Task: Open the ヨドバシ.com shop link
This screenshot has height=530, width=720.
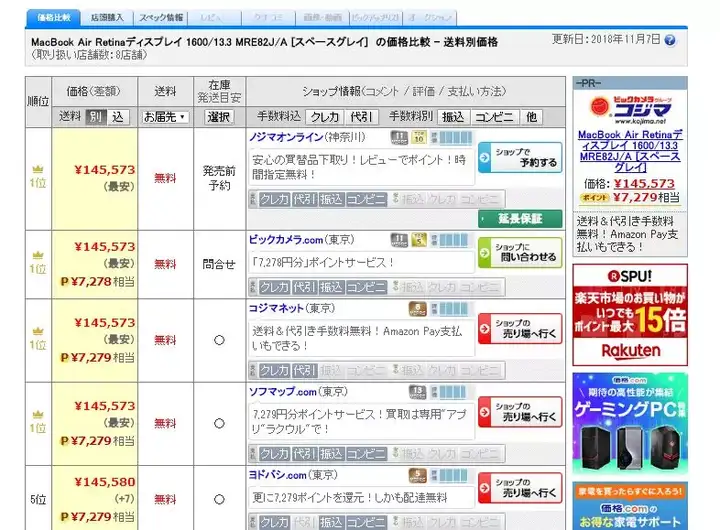Action: pyautogui.click(x=277, y=475)
